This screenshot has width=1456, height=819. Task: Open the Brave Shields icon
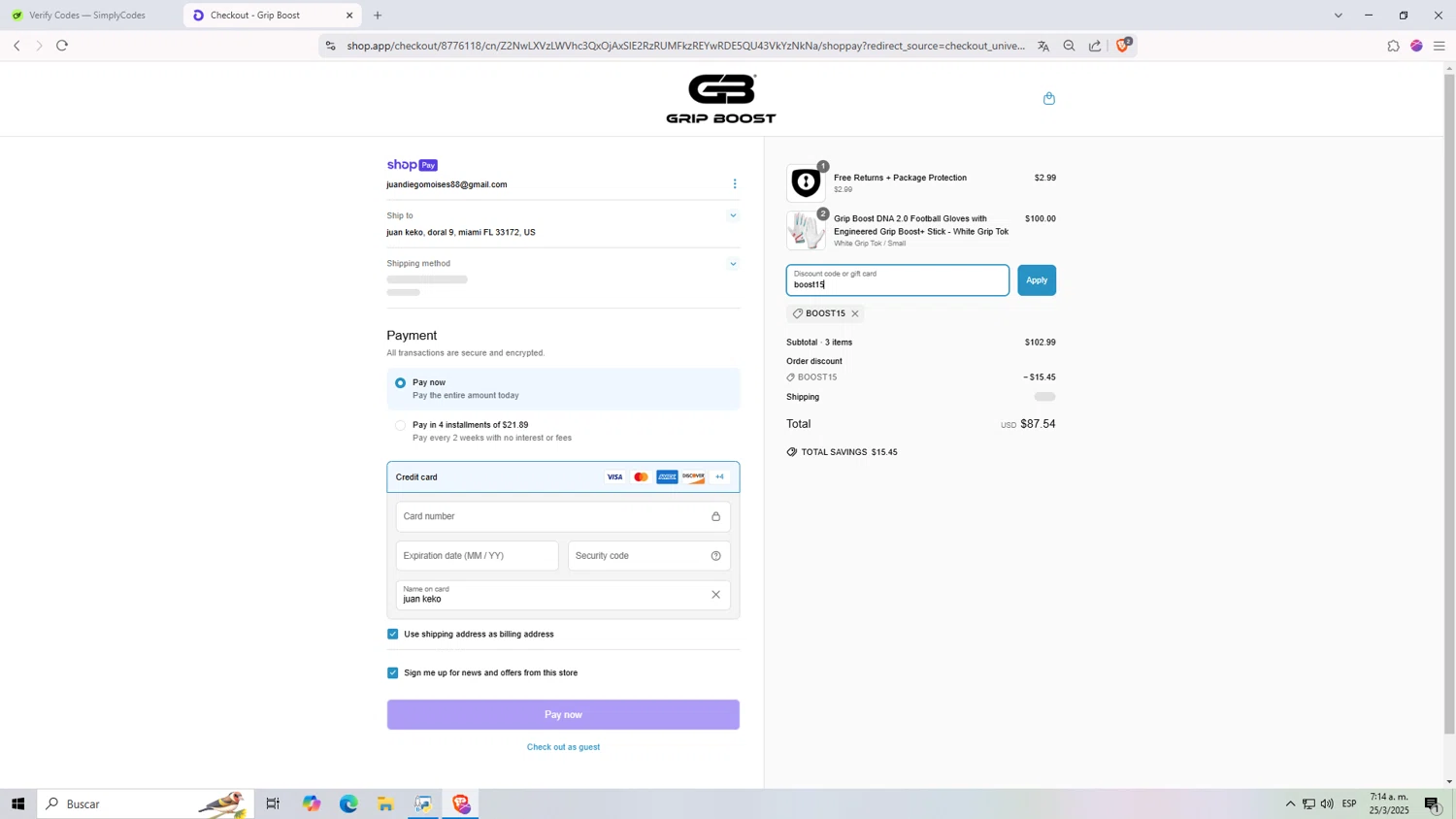(1123, 45)
